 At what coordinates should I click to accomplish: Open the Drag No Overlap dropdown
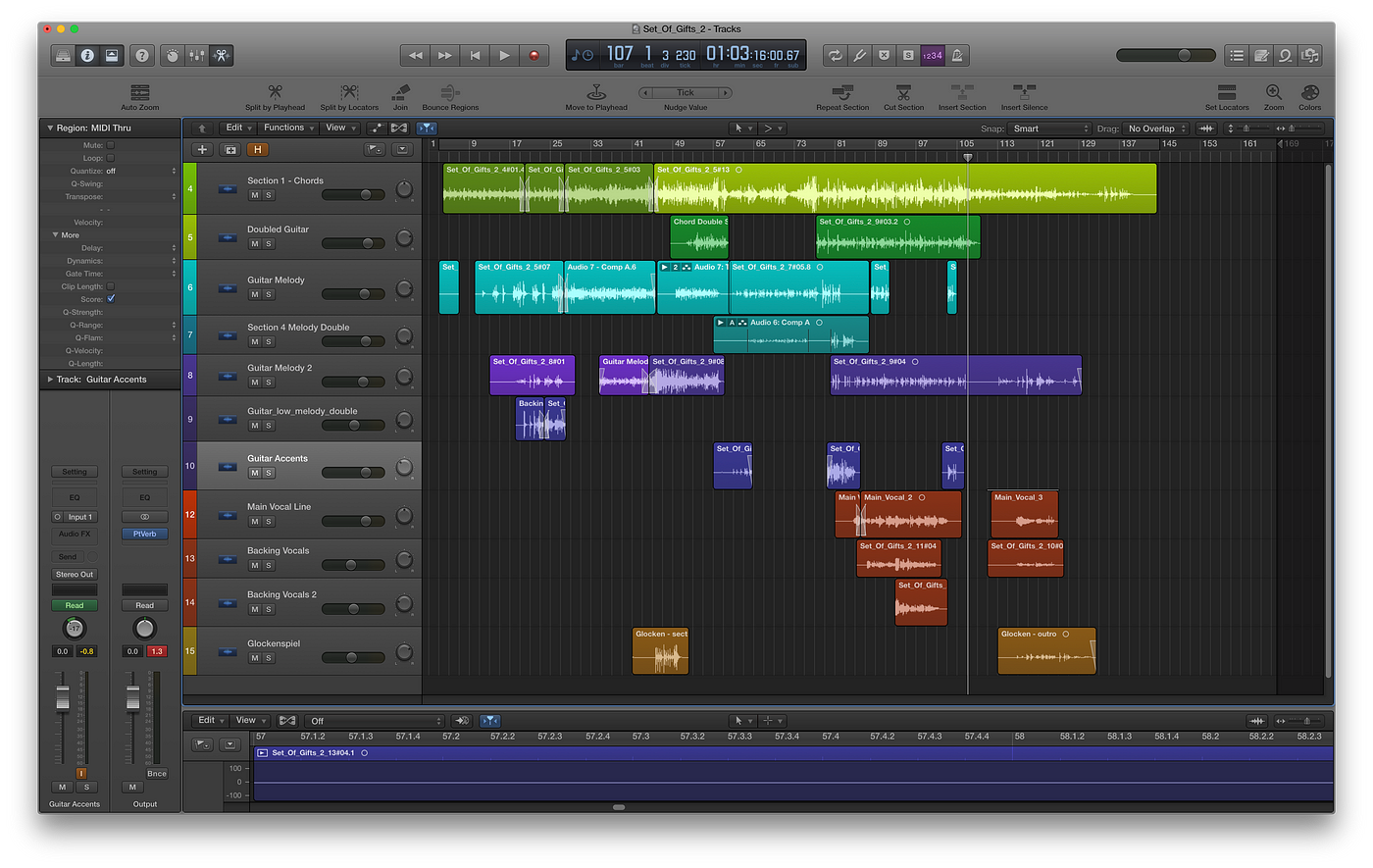coord(1157,128)
